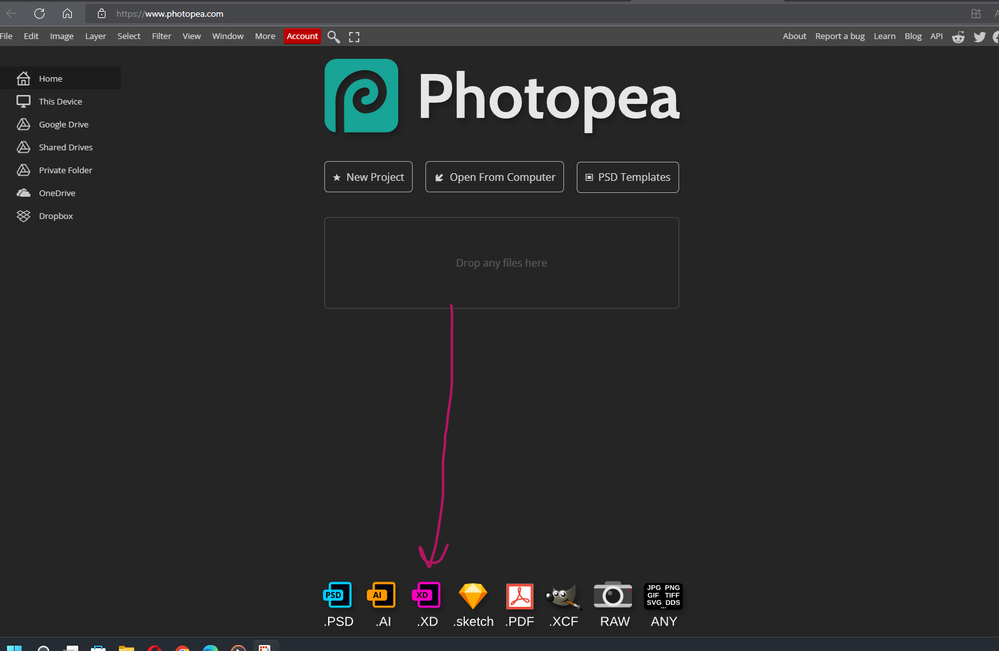Click the .PDF format icon

(520, 596)
